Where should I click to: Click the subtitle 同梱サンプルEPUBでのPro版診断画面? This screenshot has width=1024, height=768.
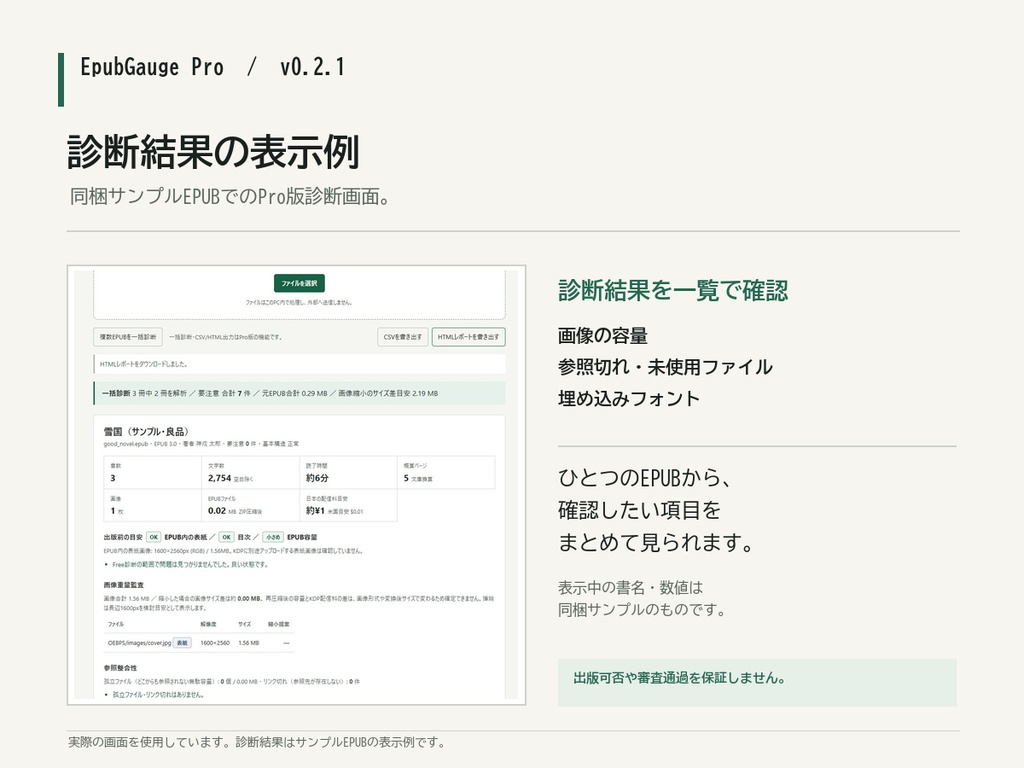tap(231, 196)
